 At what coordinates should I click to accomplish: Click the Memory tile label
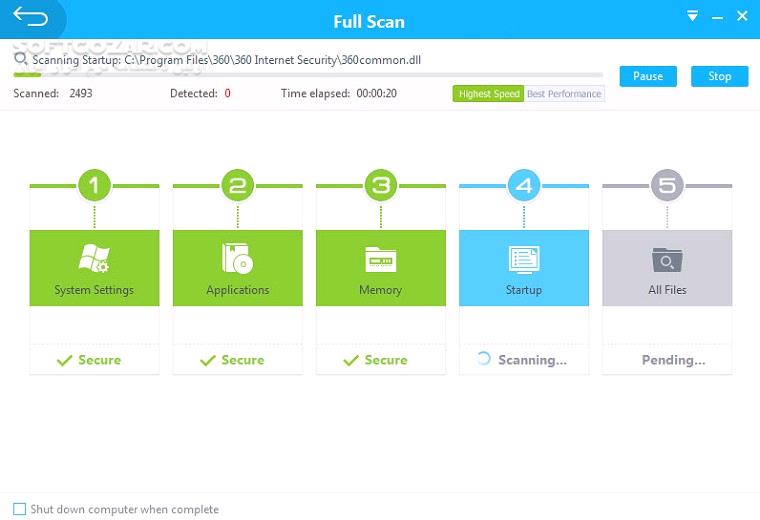(x=380, y=290)
